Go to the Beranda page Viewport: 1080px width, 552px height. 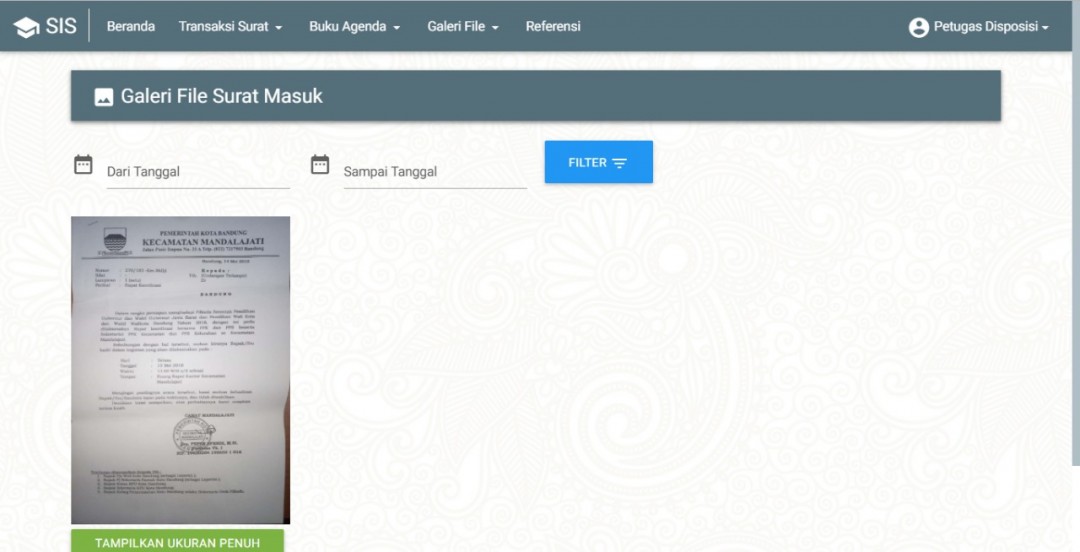click(x=131, y=26)
